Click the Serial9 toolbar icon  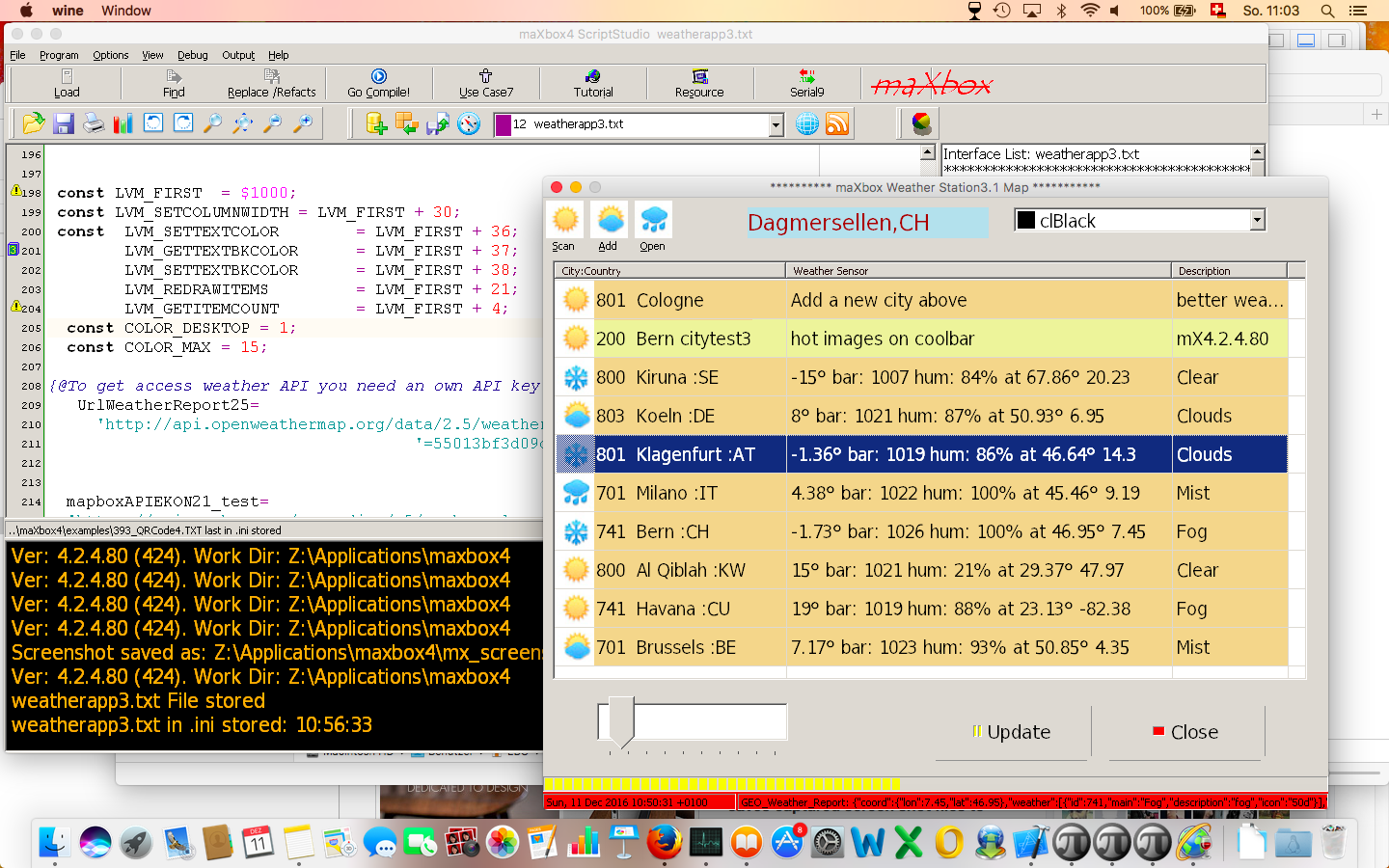pos(806,83)
